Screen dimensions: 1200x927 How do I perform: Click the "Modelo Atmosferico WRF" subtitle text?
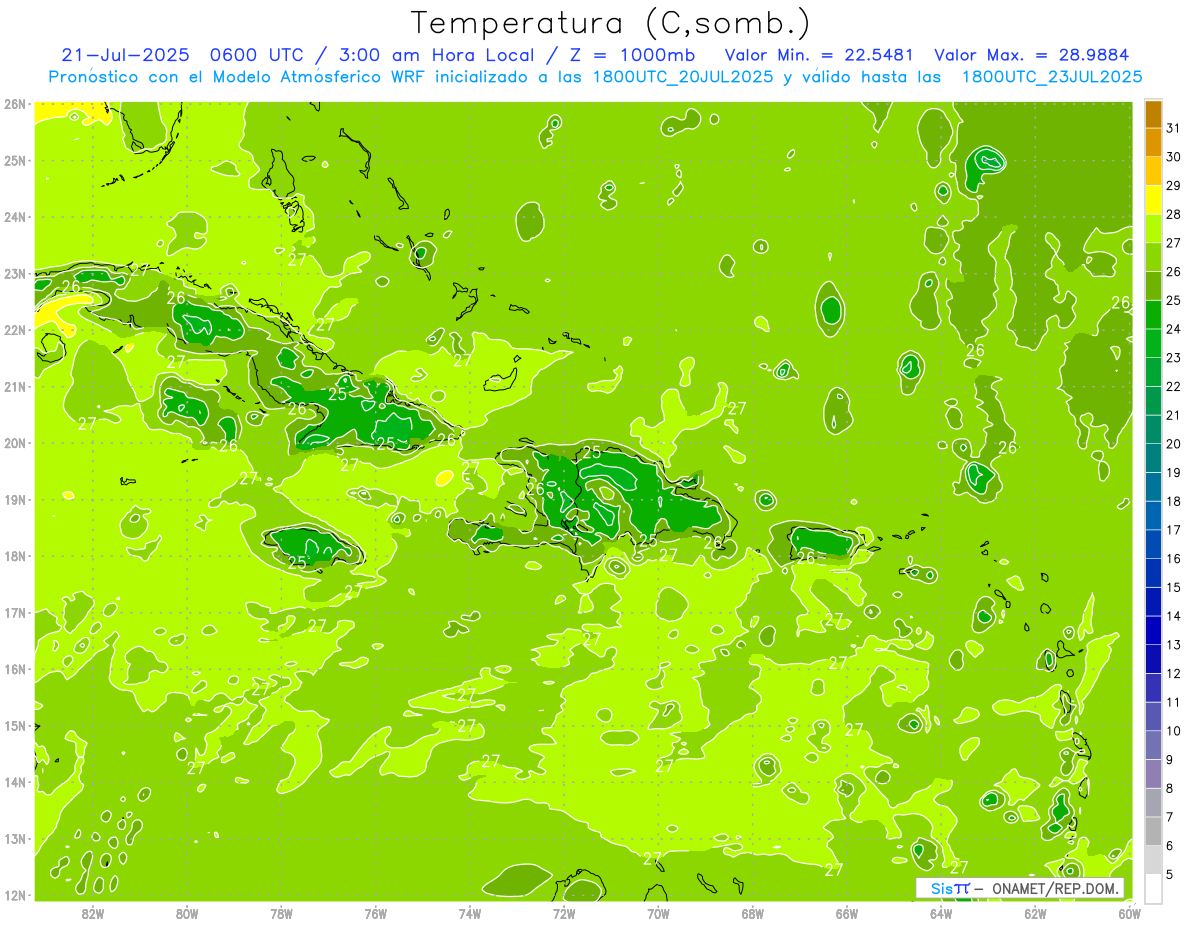321,77
